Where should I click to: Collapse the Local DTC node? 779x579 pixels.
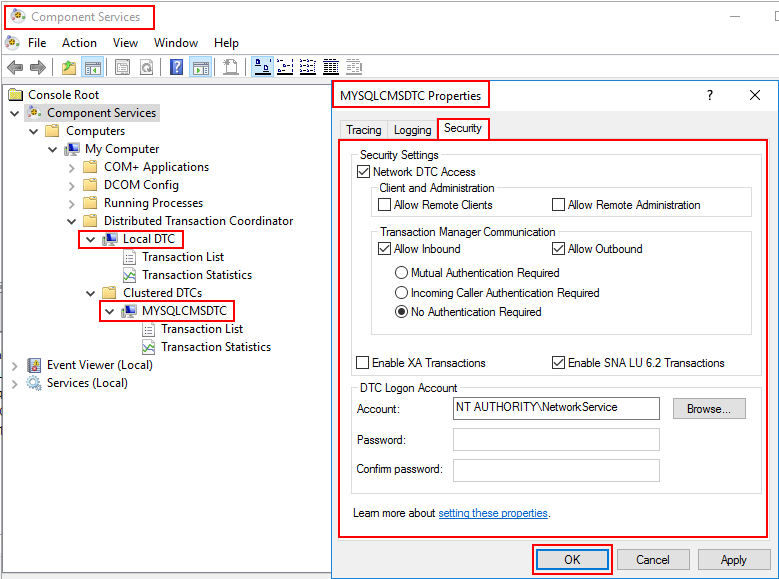click(90, 239)
